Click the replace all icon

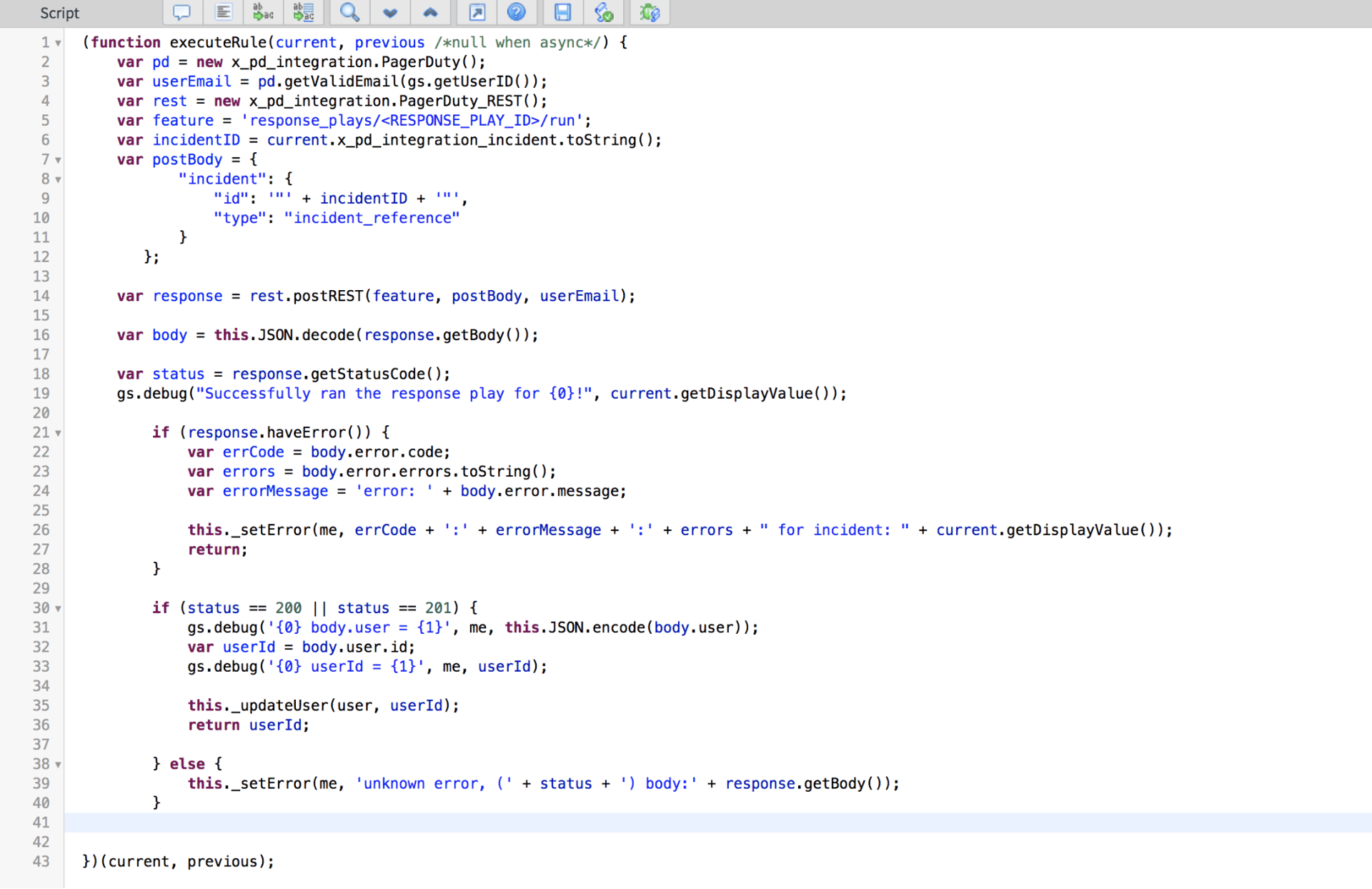coord(303,12)
